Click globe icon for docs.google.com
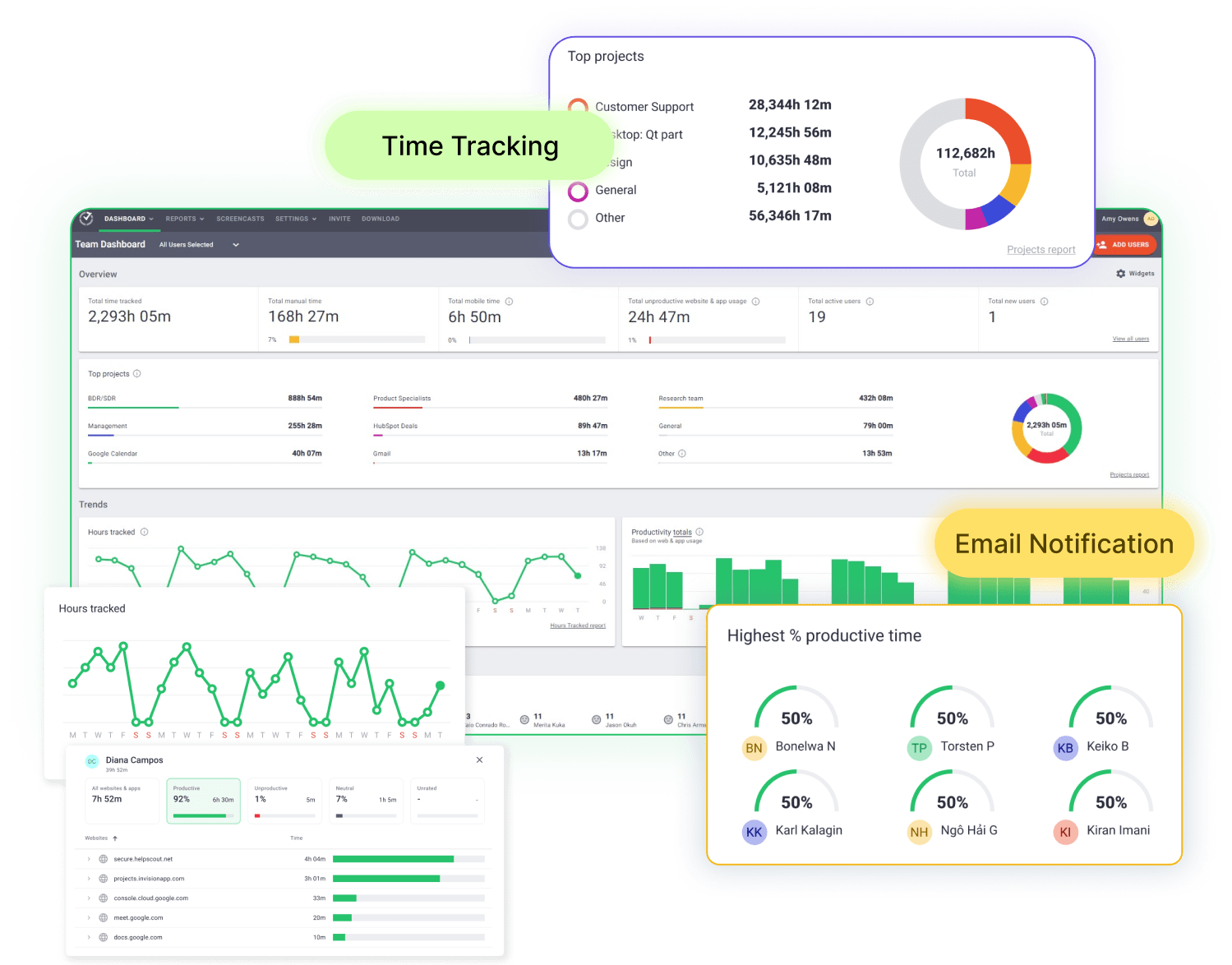 click(x=104, y=938)
